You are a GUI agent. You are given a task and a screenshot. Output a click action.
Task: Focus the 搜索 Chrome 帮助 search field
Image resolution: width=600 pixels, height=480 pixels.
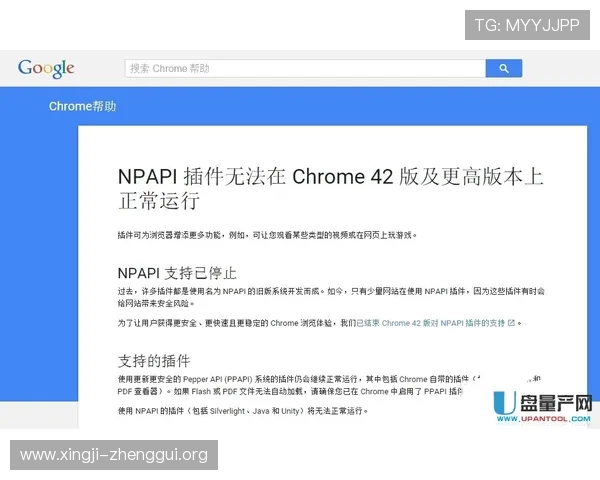(305, 68)
